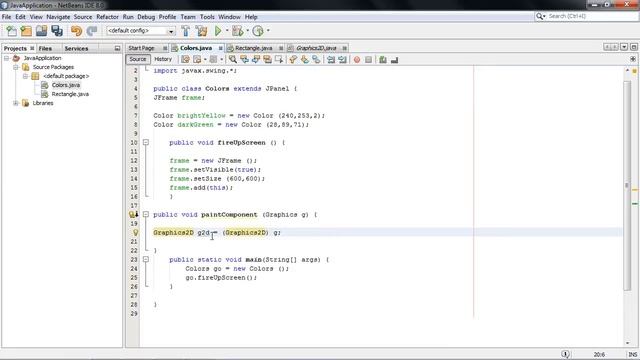Switch to Rectangle.java editor tab

(x=254, y=48)
